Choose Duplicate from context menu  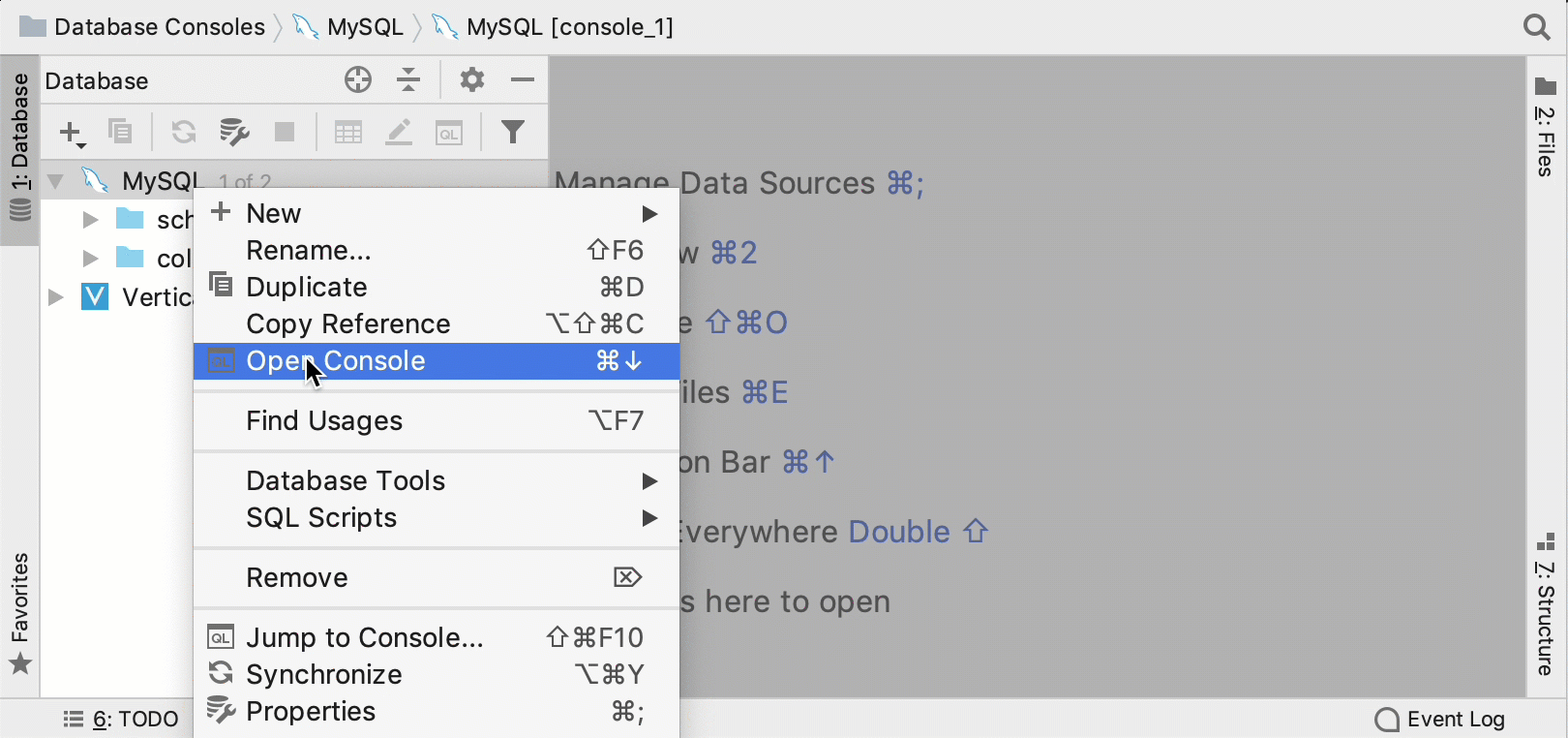437,288
